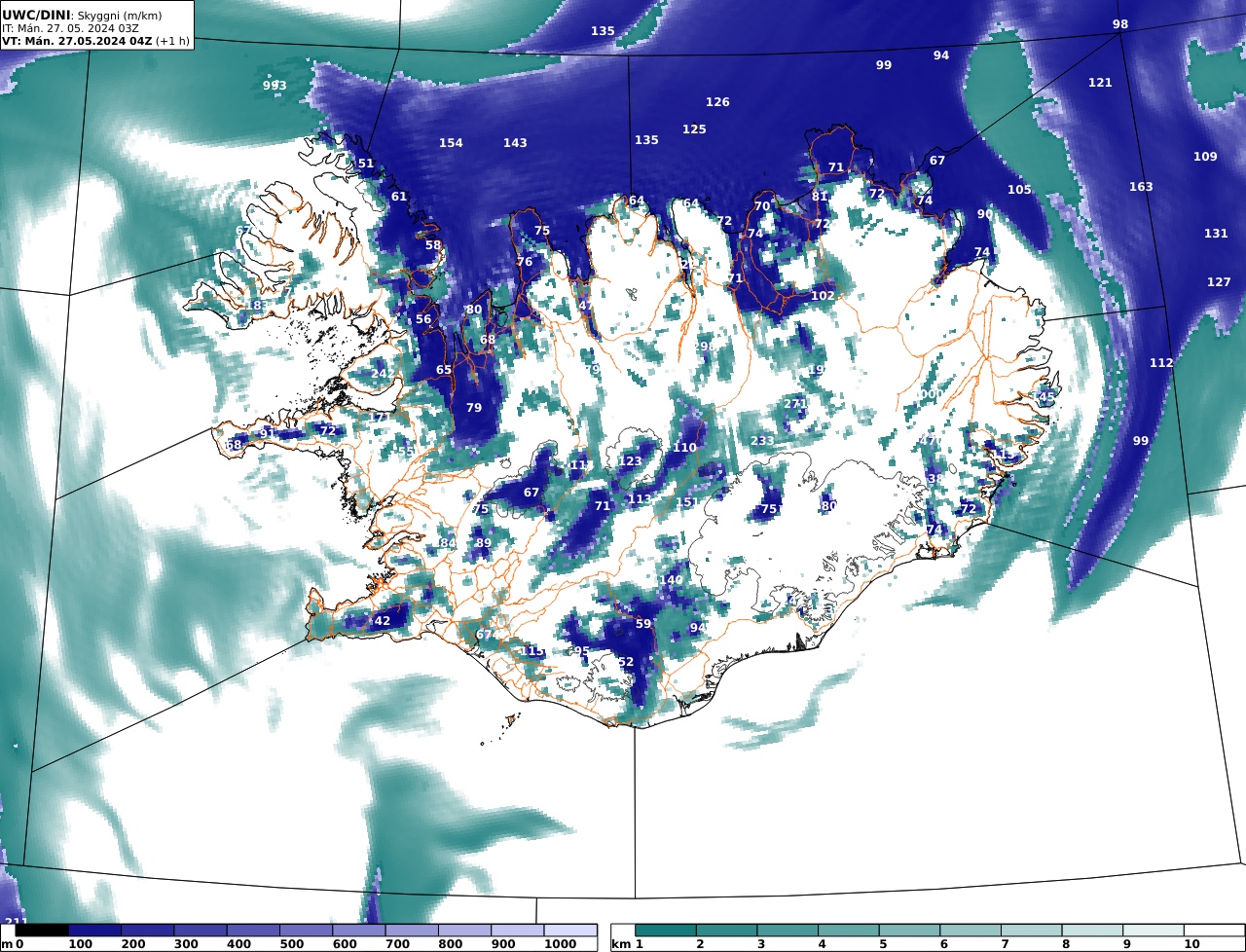Image resolution: width=1246 pixels, height=952 pixels.
Task: Click the value 45 in the East Fjords
Action: coord(1046,397)
